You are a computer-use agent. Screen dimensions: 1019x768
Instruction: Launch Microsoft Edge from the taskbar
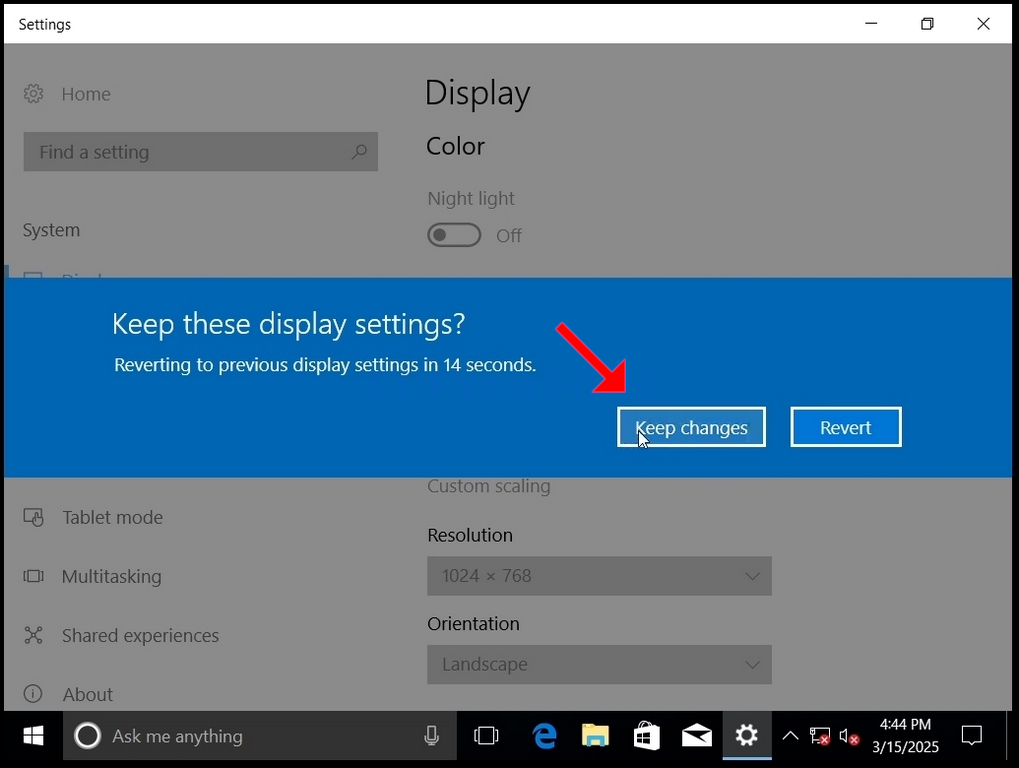pyautogui.click(x=545, y=736)
